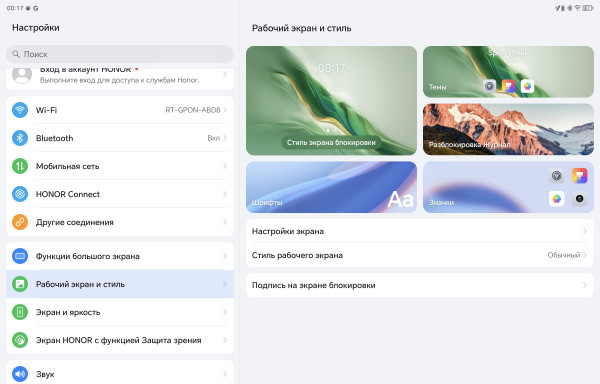This screenshot has width=600, height=384.
Task: Tap the Звук speaker icon
Action: click(x=20, y=374)
